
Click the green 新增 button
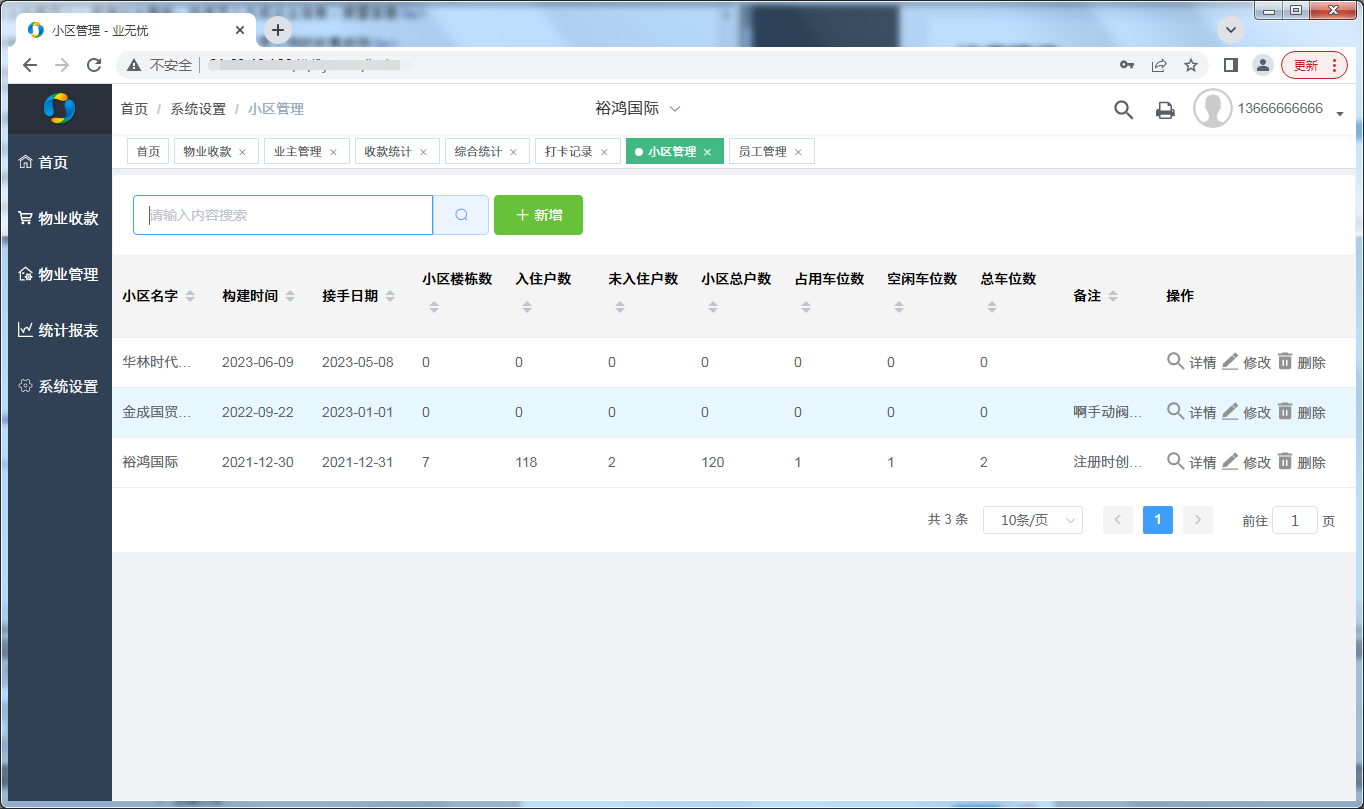[x=538, y=215]
